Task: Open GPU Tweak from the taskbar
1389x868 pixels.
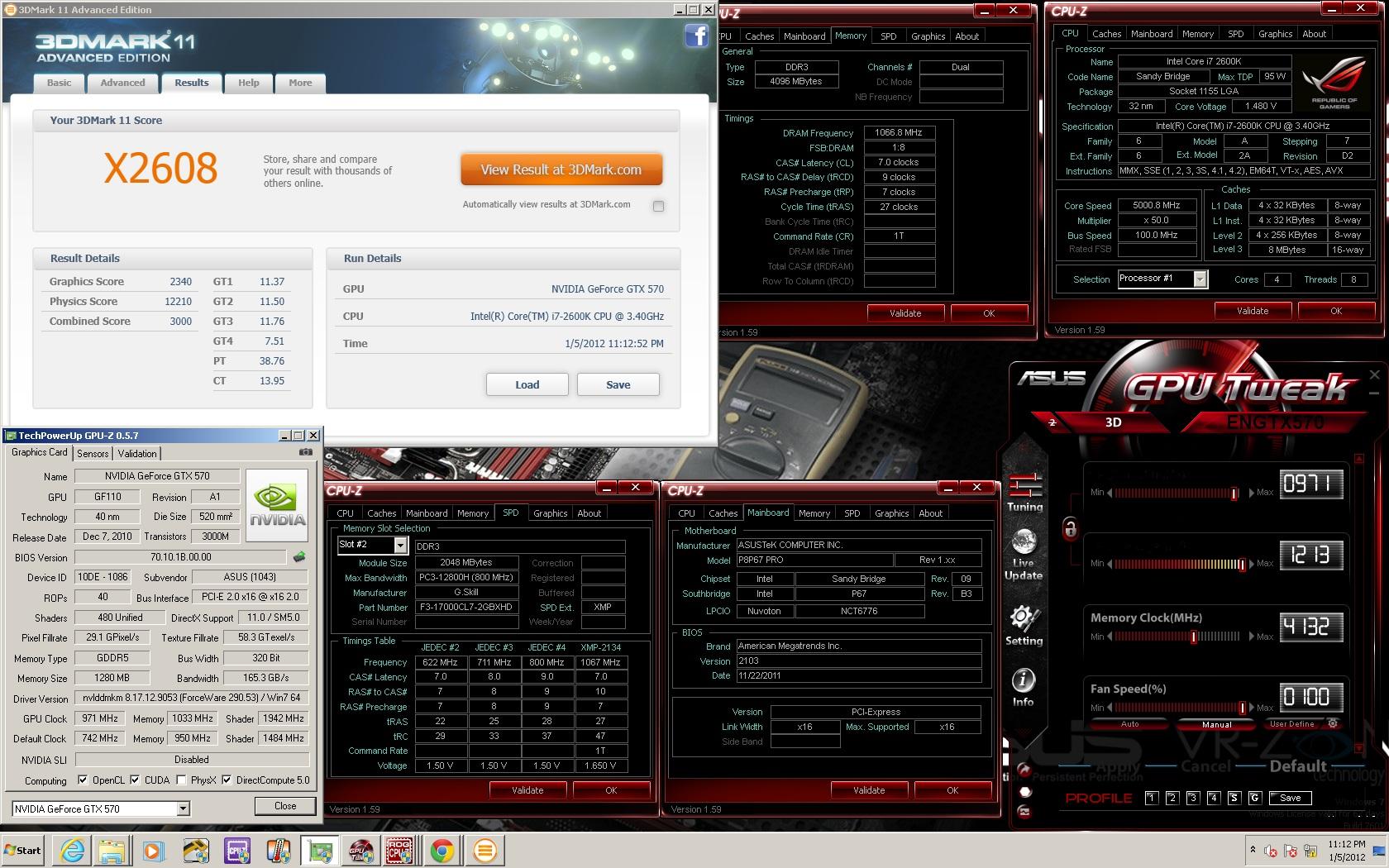Action: click(360, 850)
